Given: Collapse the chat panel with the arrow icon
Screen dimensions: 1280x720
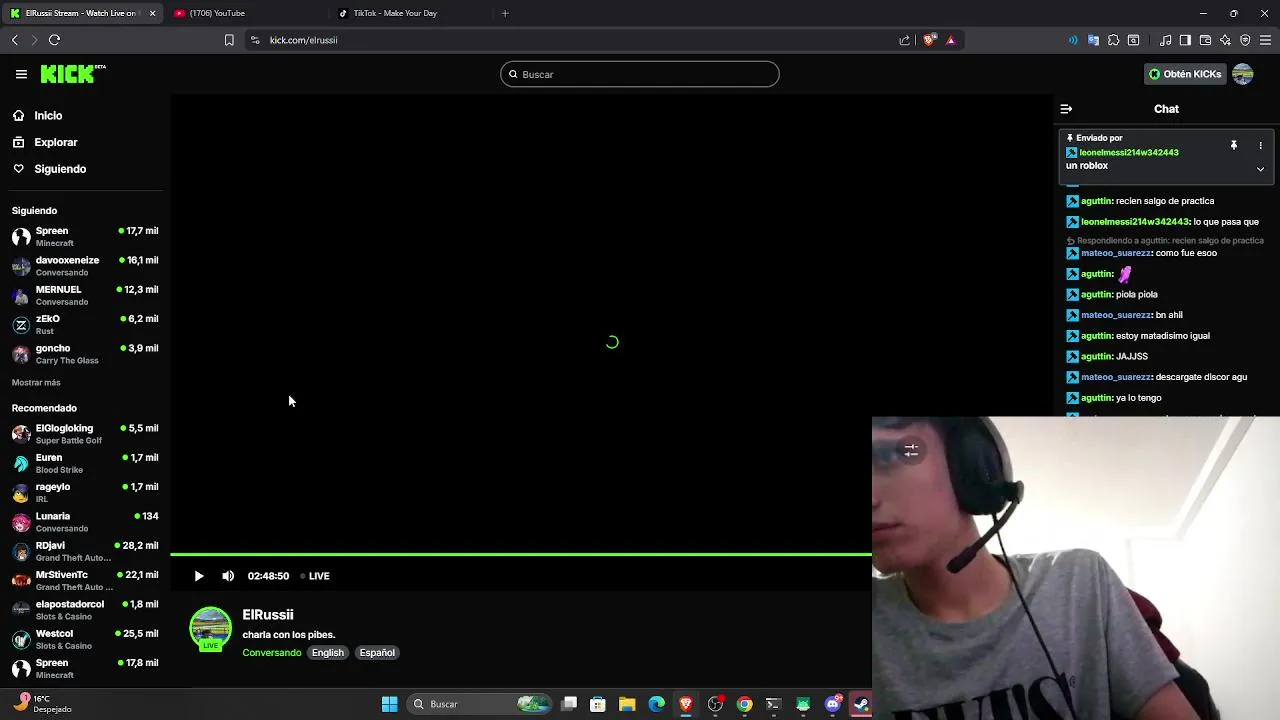Looking at the screenshot, I should point(1066,109).
